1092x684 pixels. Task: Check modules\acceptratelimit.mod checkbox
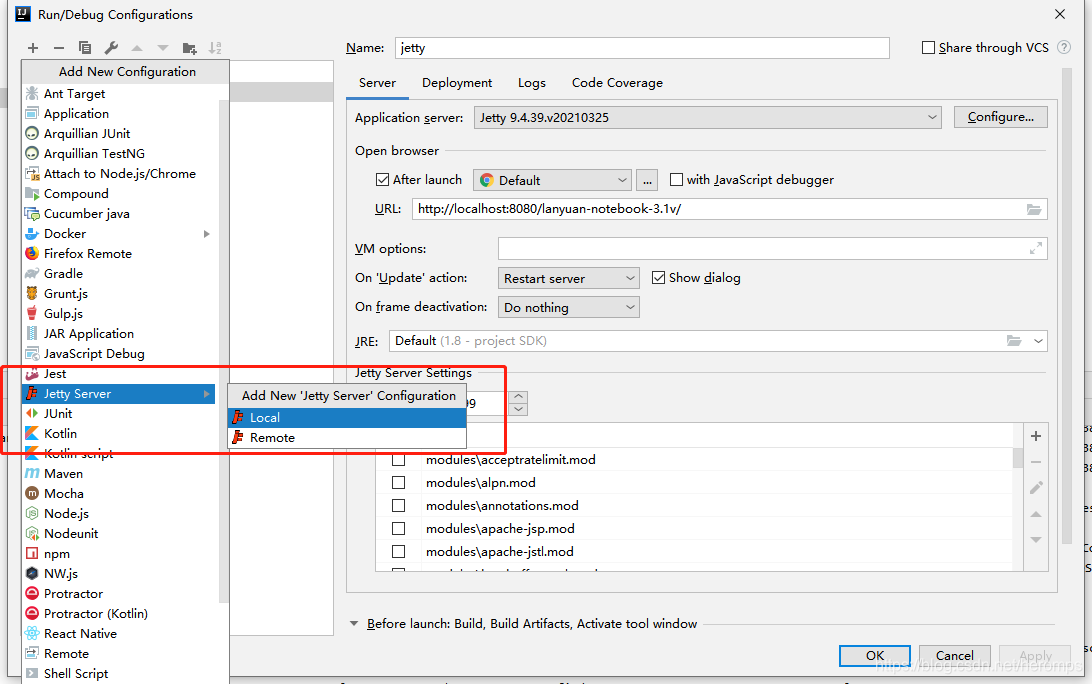tap(398, 460)
